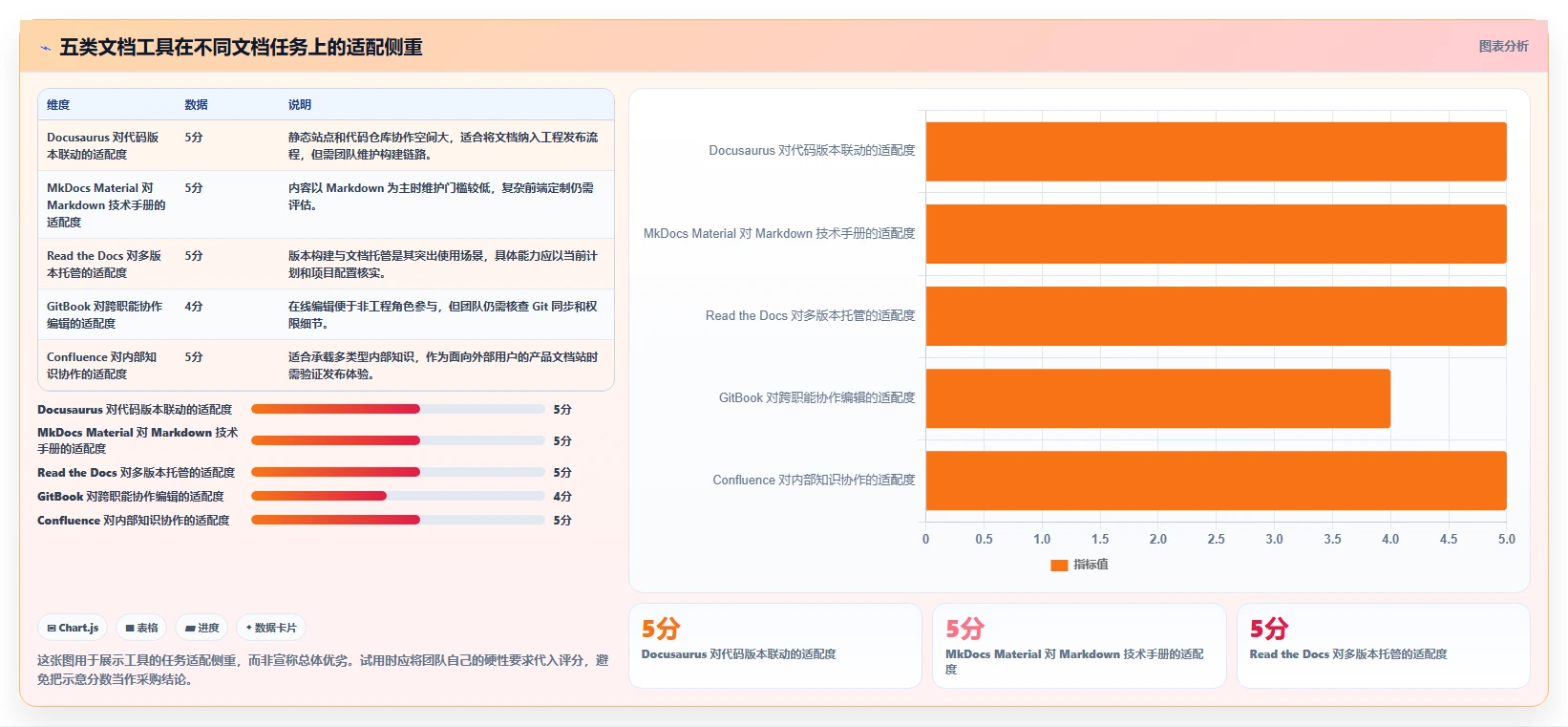The height and width of the screenshot is (727, 1568).
Task: Click the Docusaurus orange bar in chart
Action: 1216,151
